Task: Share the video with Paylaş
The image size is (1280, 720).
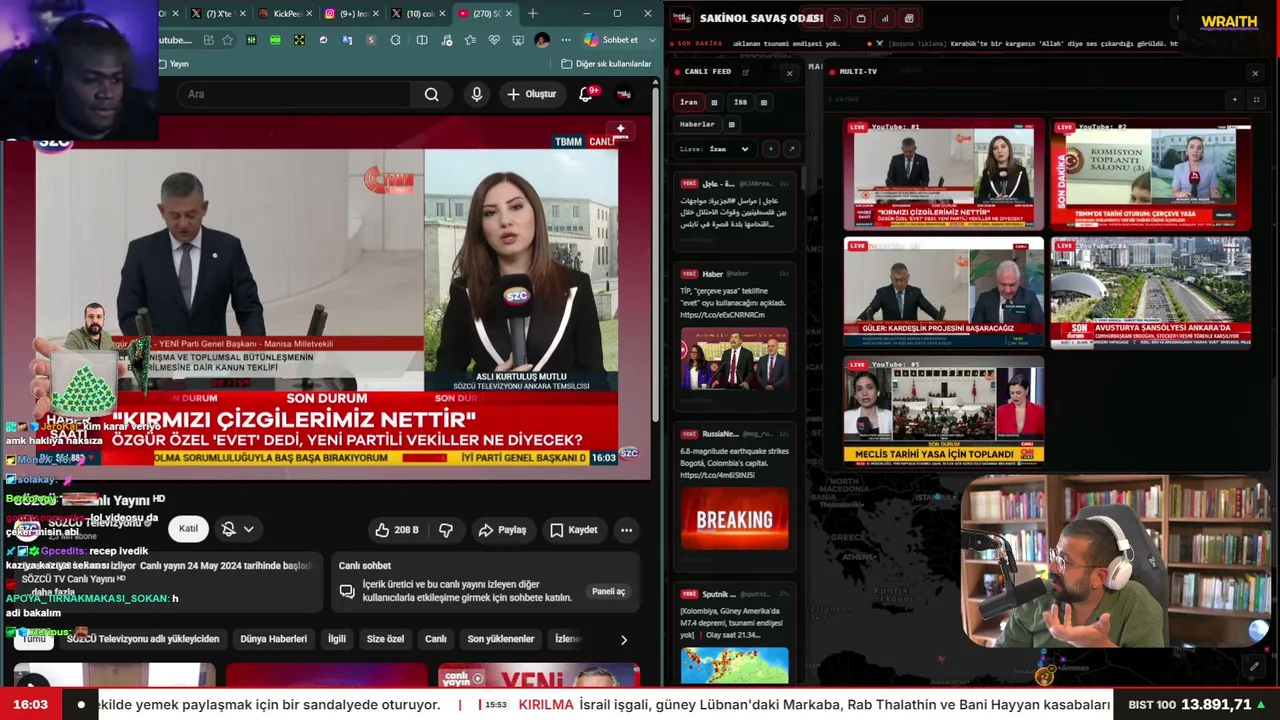Action: point(502,530)
